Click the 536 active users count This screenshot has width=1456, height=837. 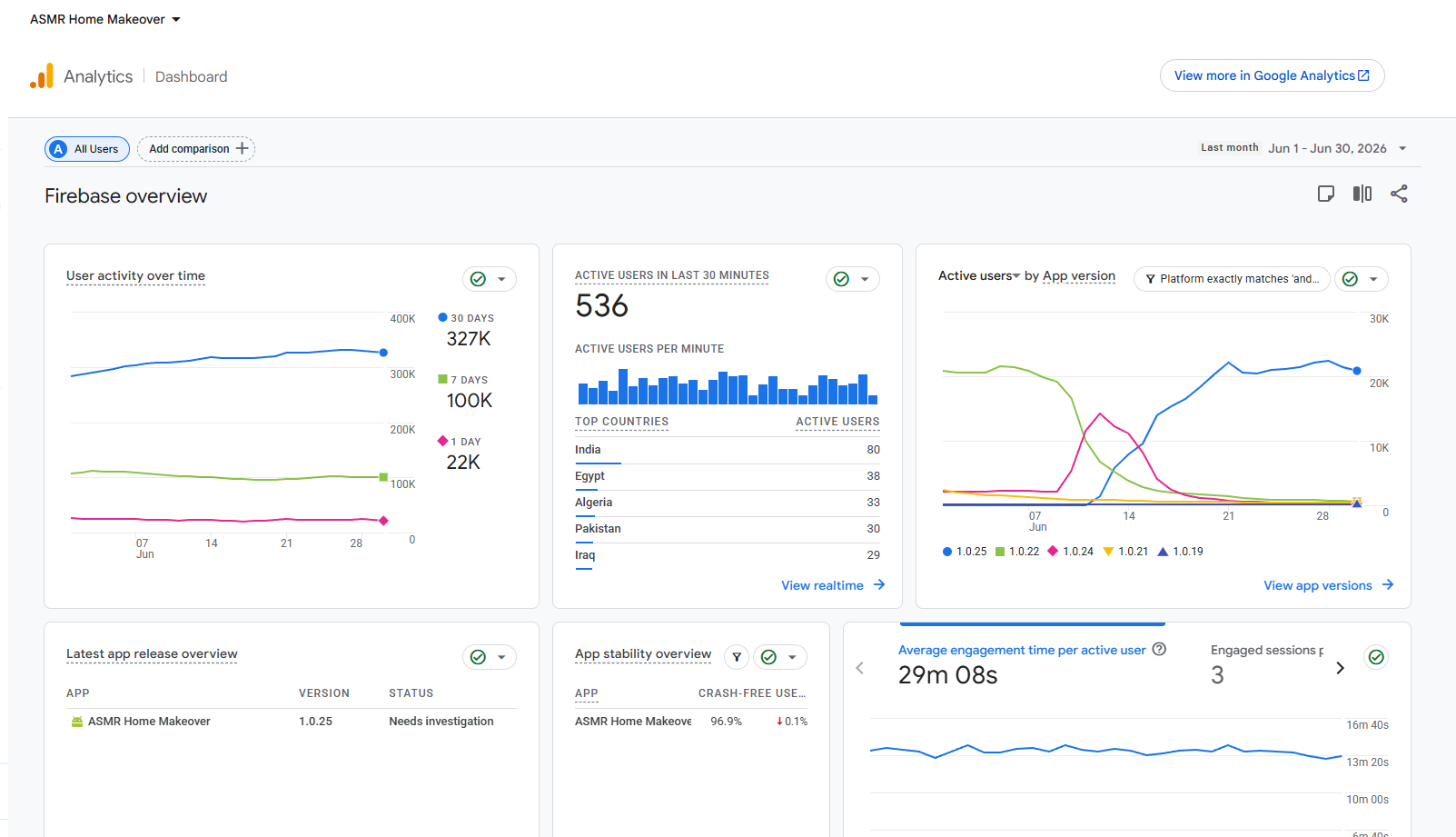pos(601,306)
